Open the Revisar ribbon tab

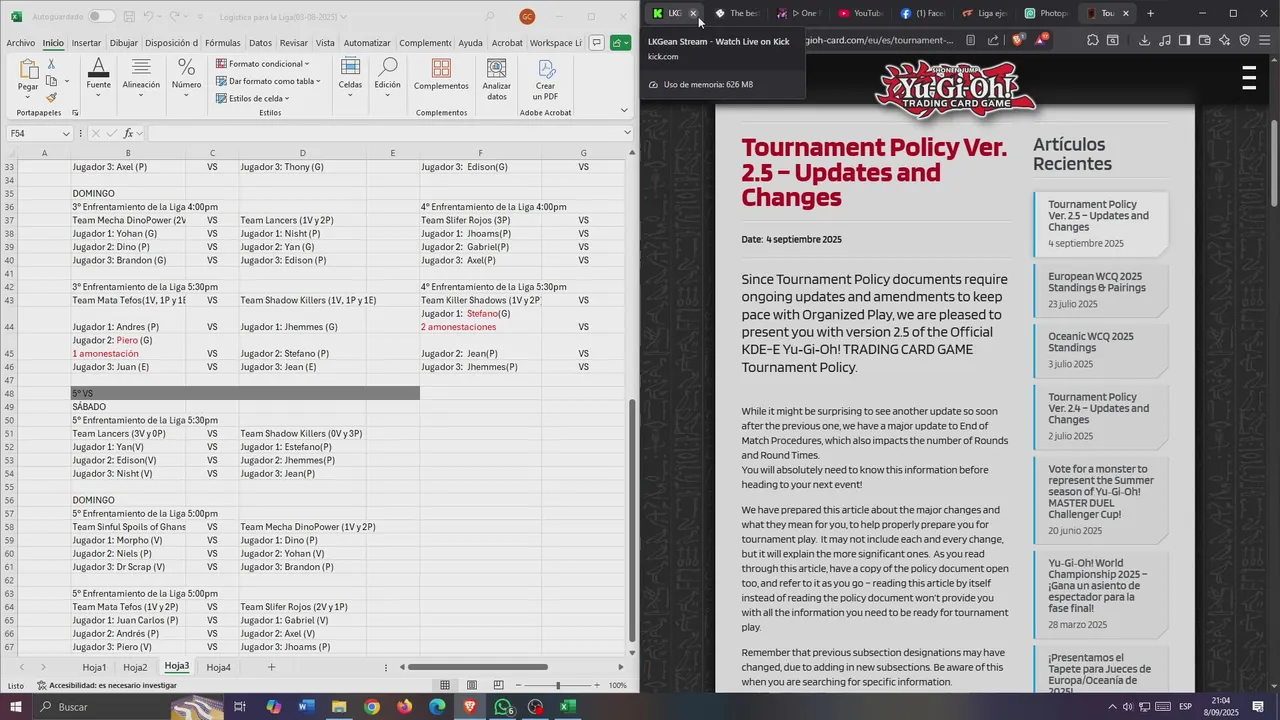coord(294,43)
